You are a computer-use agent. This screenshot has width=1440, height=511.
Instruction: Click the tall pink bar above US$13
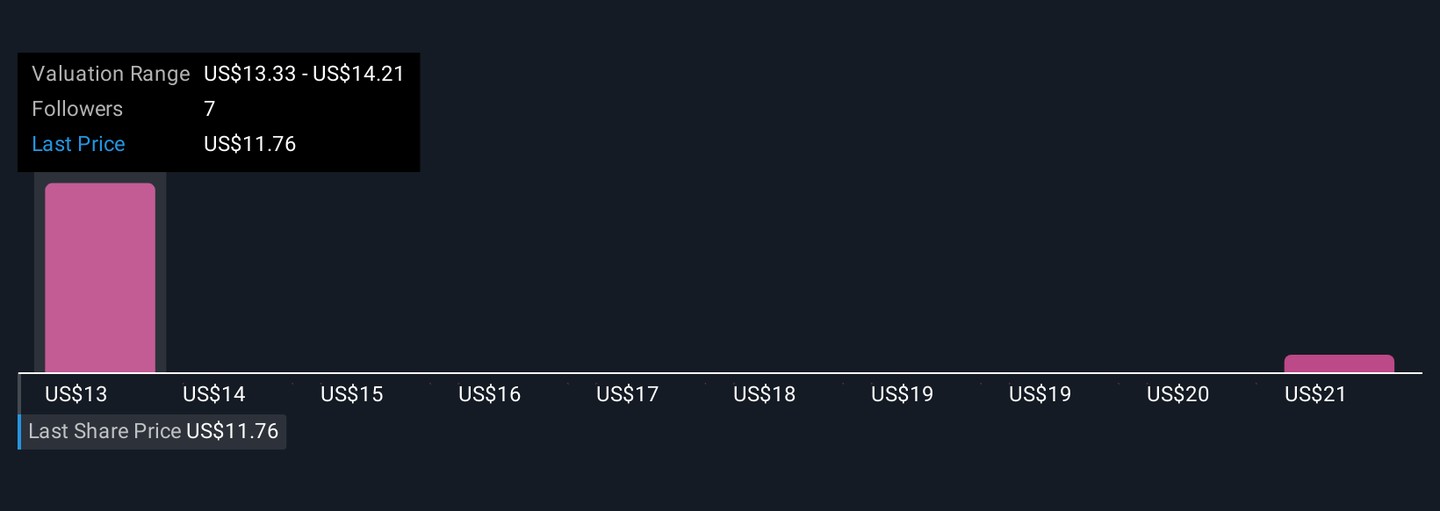tap(100, 278)
